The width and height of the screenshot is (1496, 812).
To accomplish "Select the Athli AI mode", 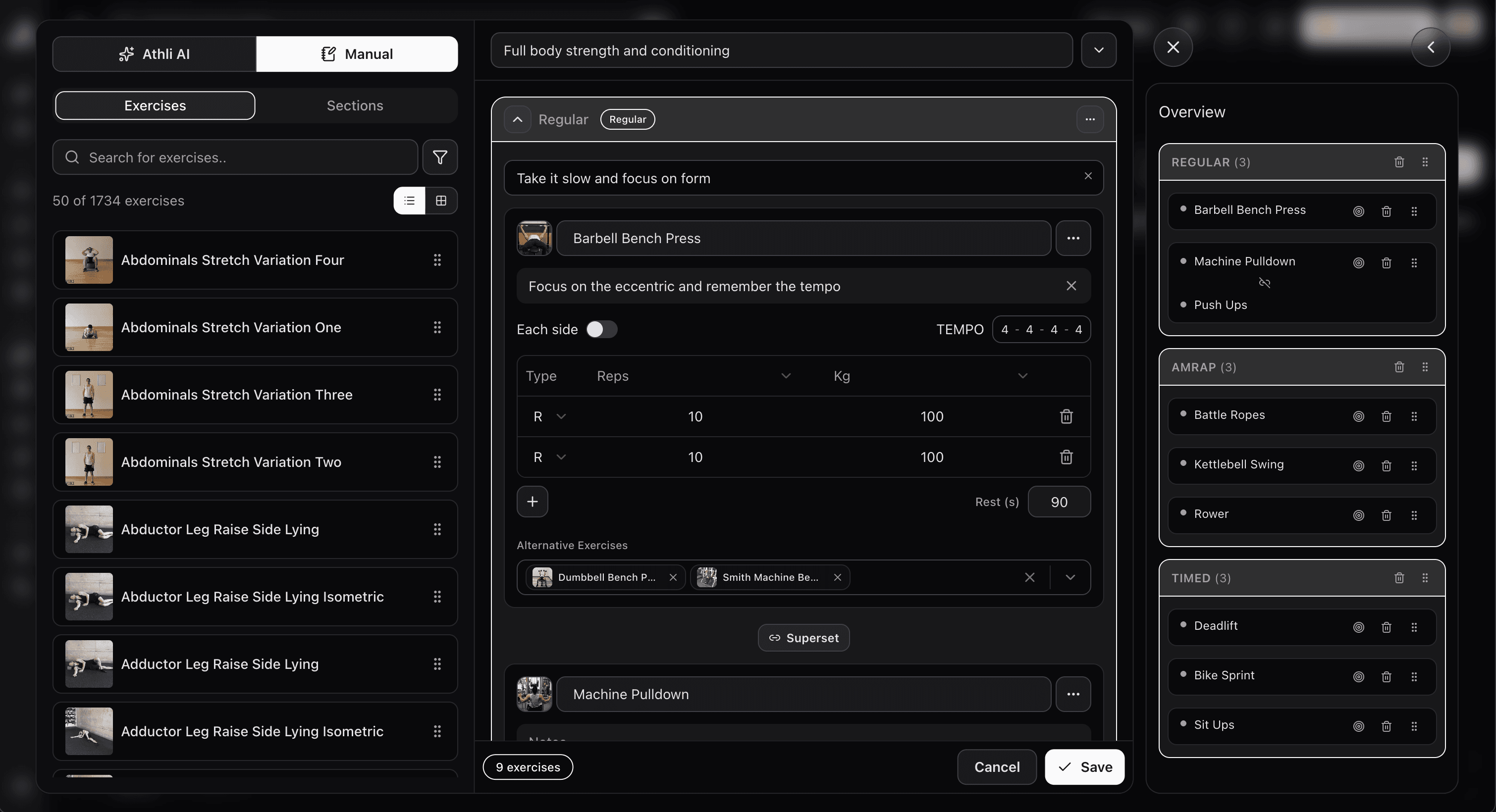I will (154, 53).
